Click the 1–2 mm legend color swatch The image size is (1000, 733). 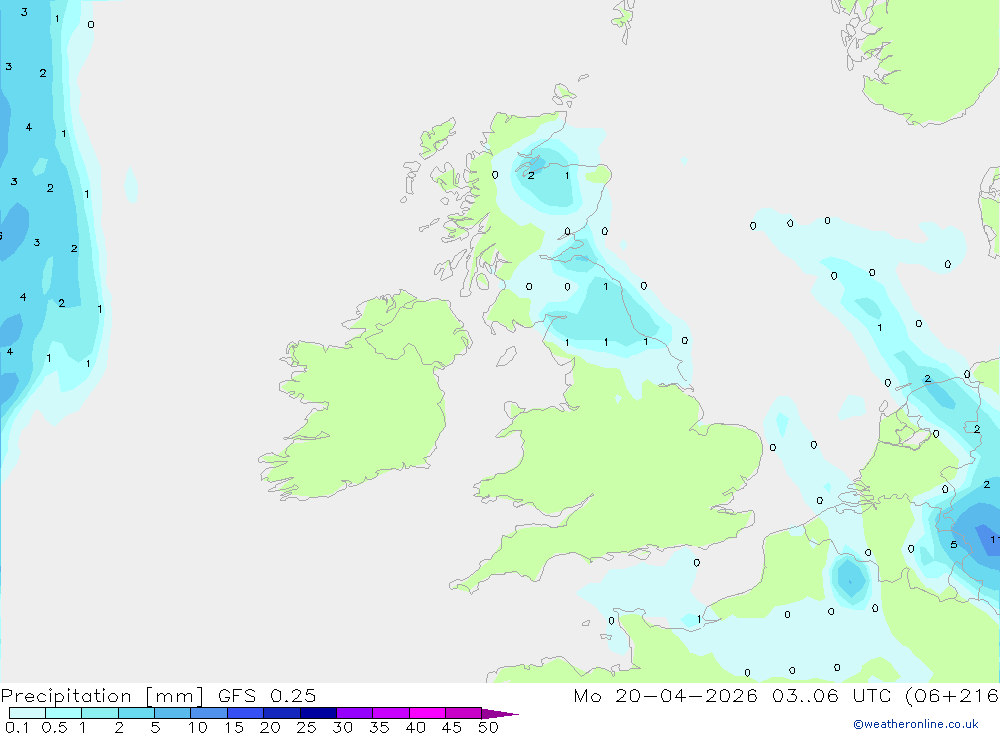pyautogui.click(x=100, y=713)
